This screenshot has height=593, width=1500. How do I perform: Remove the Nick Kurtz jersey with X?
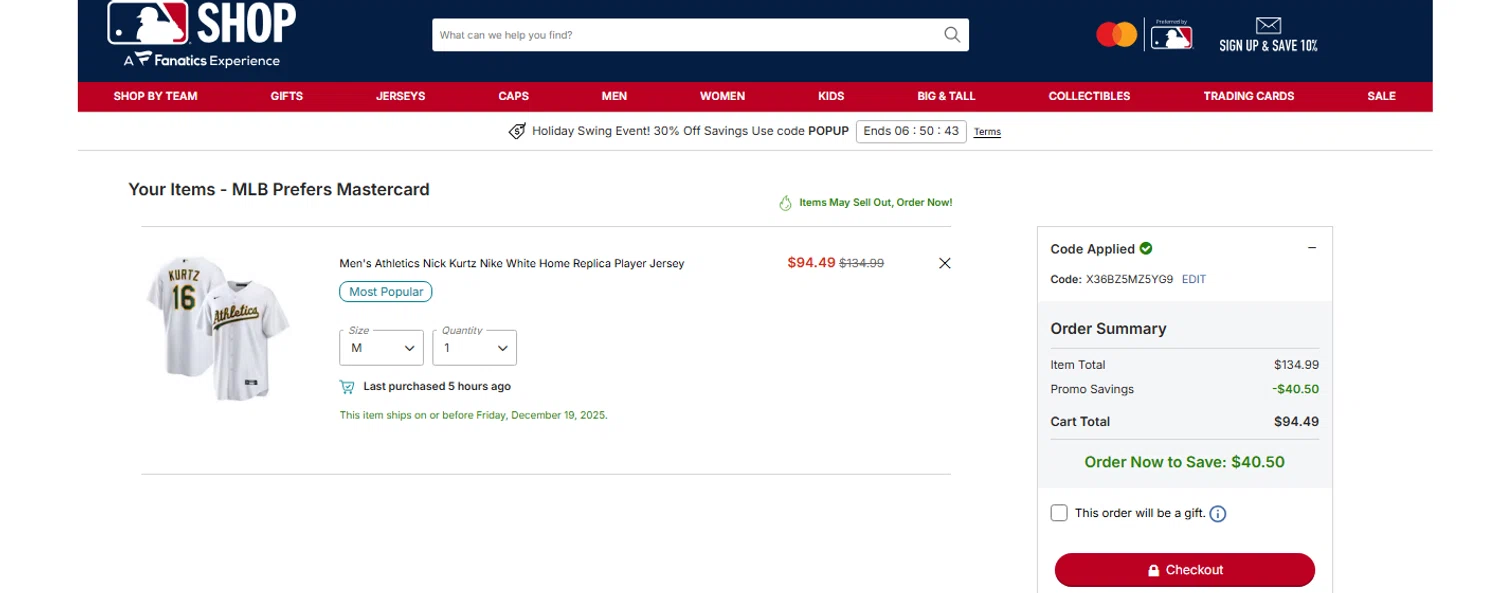pos(945,263)
